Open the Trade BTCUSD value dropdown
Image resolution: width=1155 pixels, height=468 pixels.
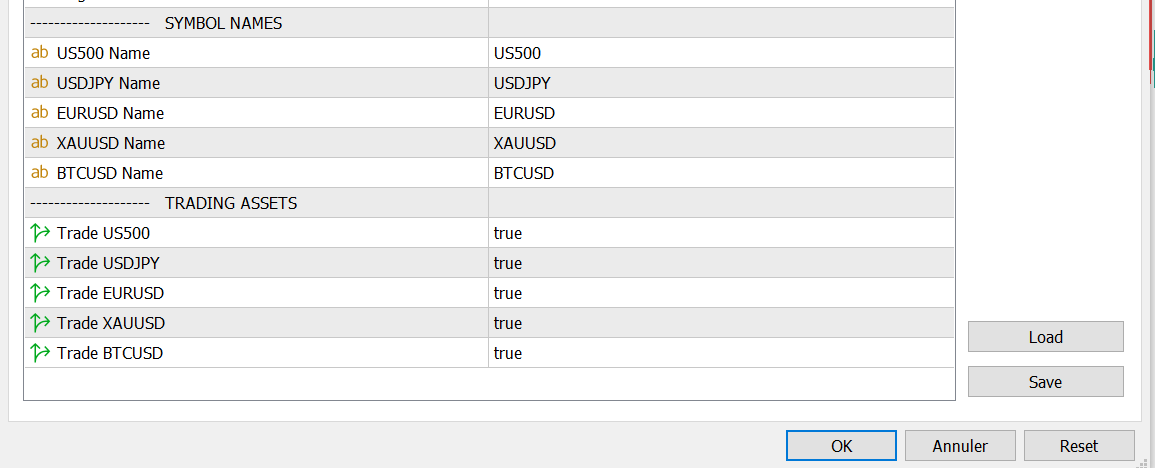(x=721, y=353)
